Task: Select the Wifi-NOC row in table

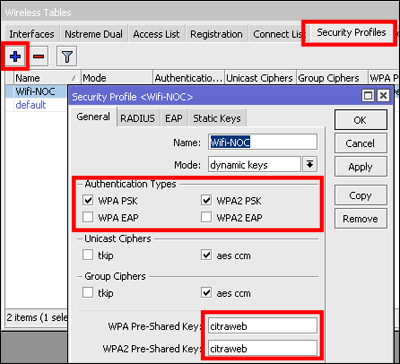Action: pos(35,91)
